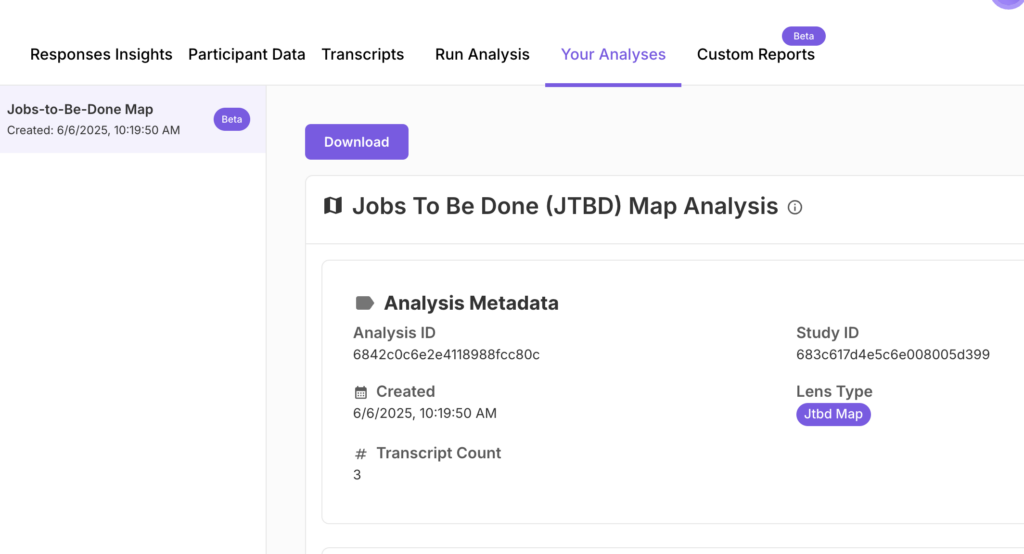
Task: Open the Responses Insights tab
Action: pyautogui.click(x=101, y=55)
